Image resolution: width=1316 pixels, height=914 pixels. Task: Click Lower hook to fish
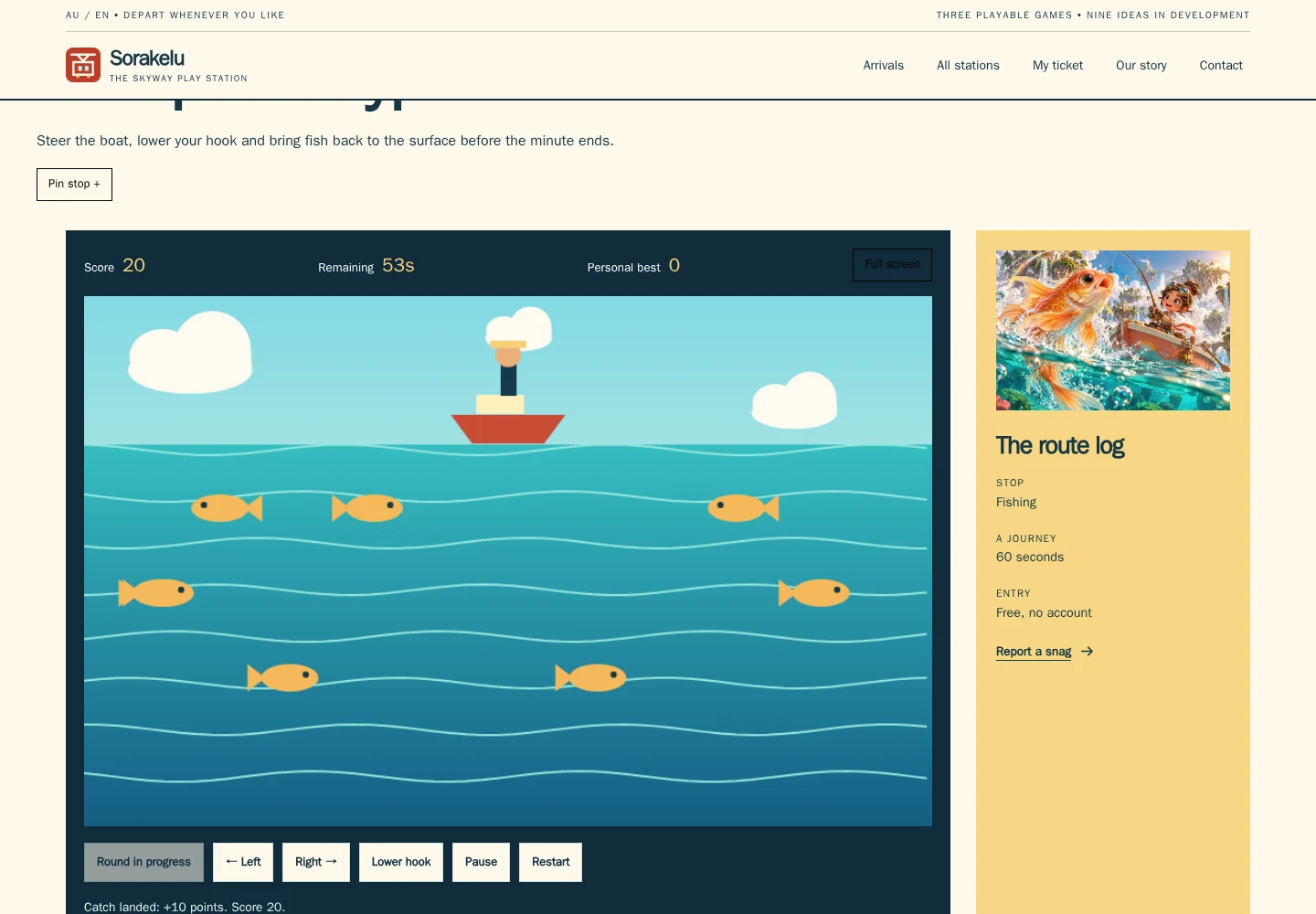point(401,862)
